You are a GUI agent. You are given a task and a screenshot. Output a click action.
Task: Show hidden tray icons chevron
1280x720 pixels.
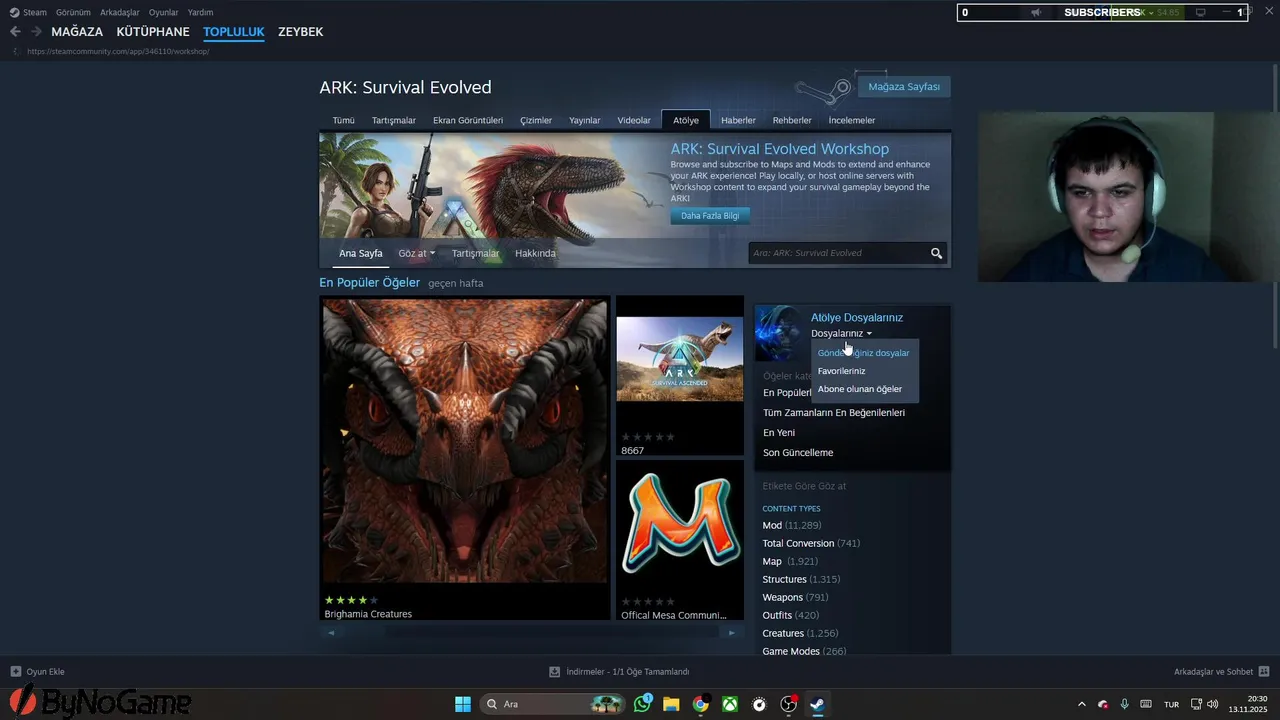pos(1081,704)
